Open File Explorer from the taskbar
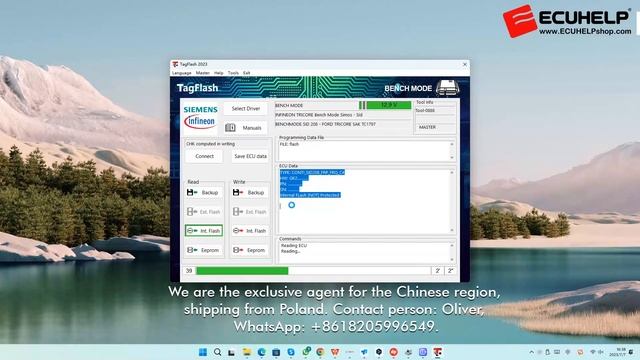 tap(247, 352)
